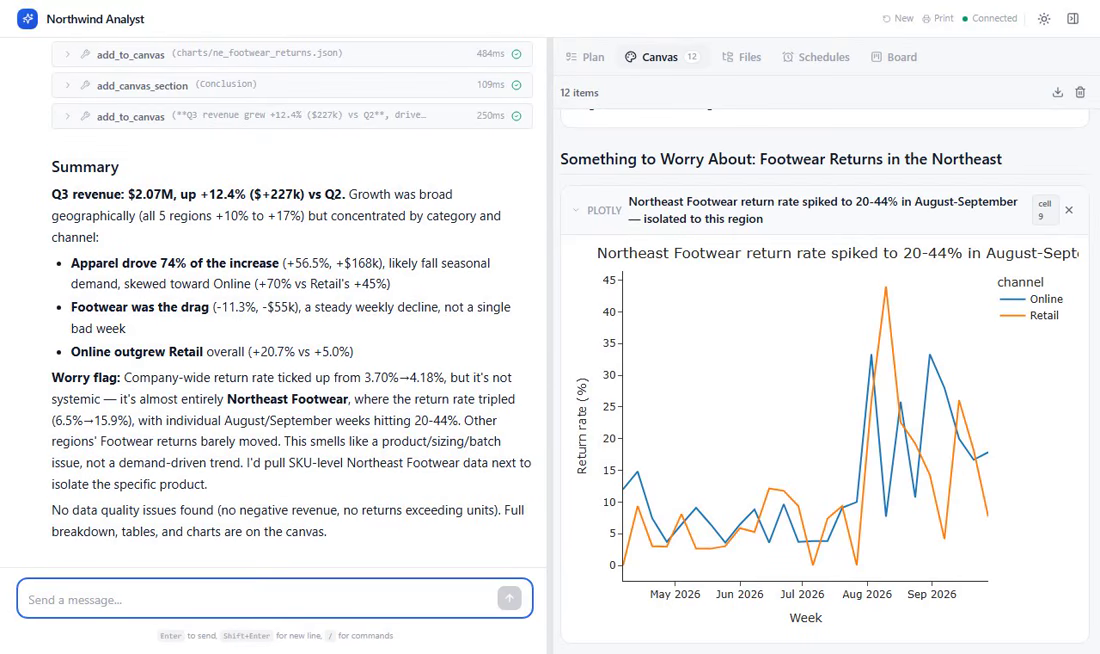Screen dimensions: 1100x654
Task: Switch to the Files tab
Action: 742,57
